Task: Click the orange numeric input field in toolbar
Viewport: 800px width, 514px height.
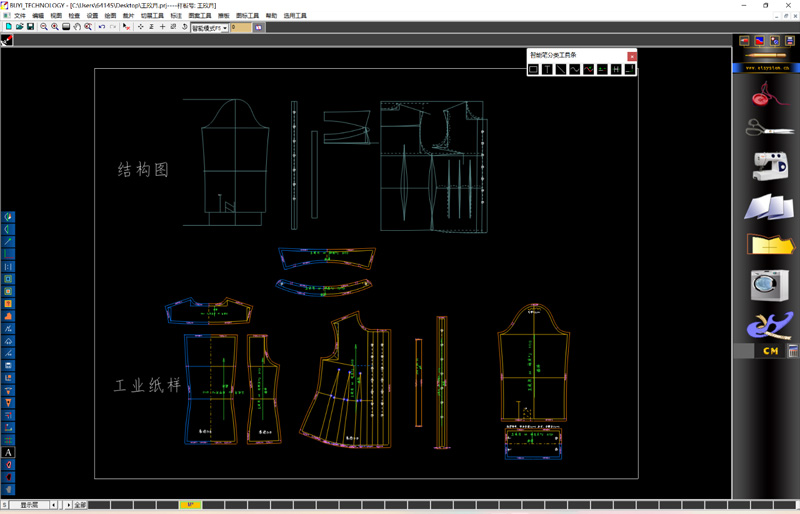Action: tap(241, 28)
